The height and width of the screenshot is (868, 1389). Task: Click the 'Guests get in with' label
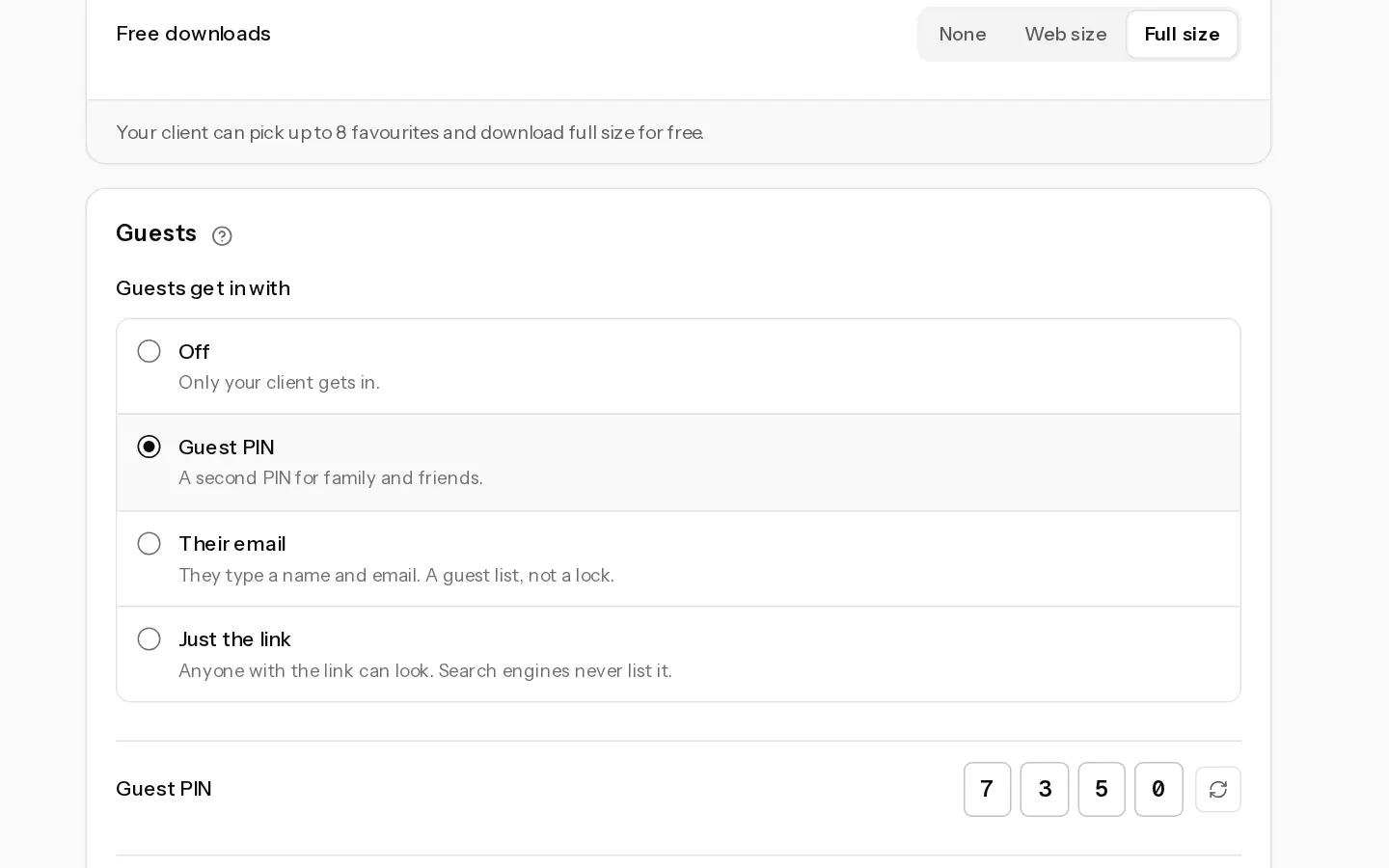click(203, 288)
